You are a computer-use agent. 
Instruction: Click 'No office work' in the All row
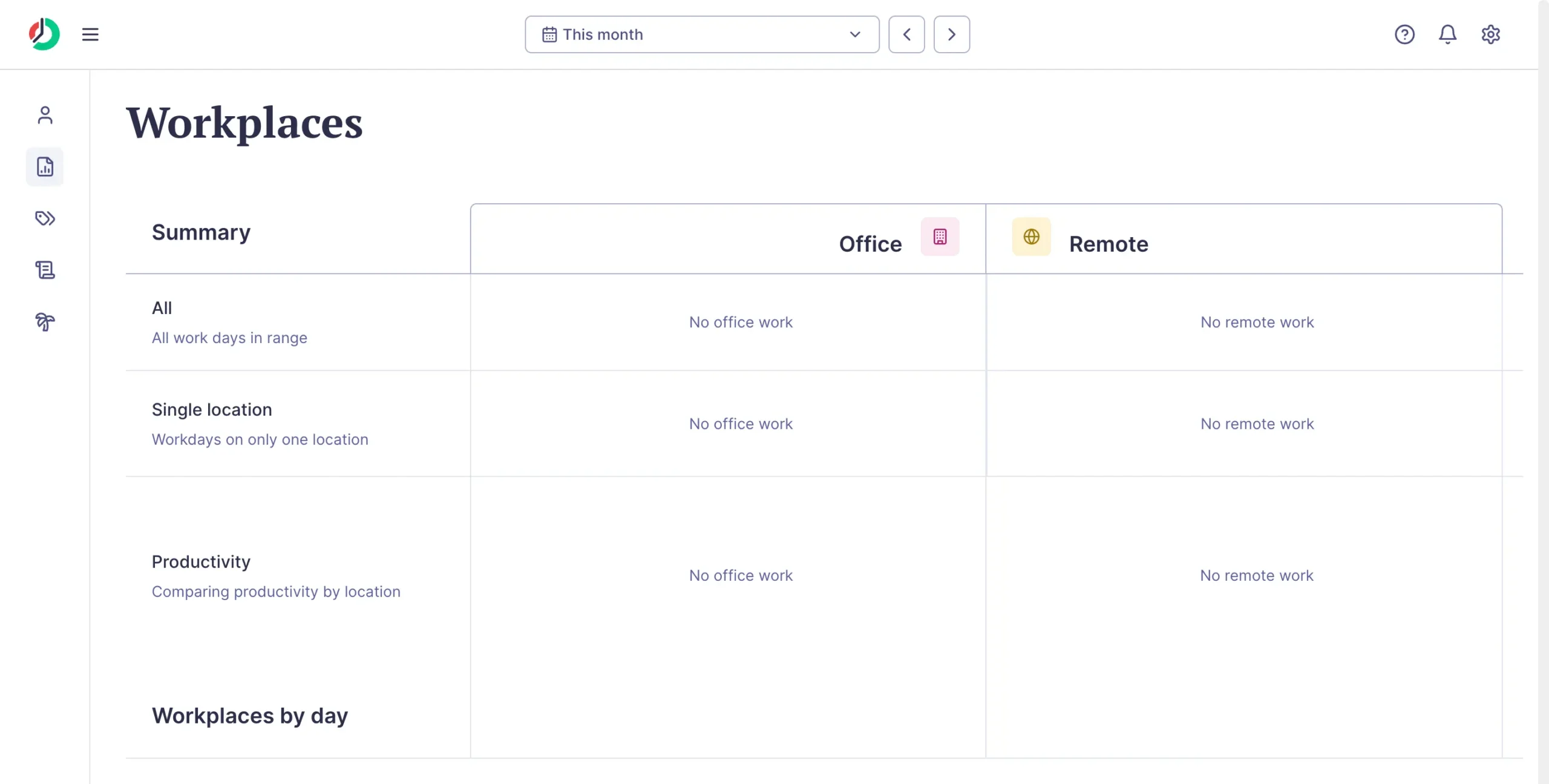(x=741, y=322)
